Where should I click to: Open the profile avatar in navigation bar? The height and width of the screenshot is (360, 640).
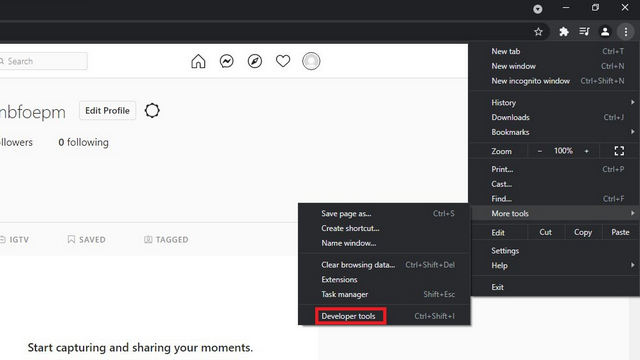(x=311, y=61)
